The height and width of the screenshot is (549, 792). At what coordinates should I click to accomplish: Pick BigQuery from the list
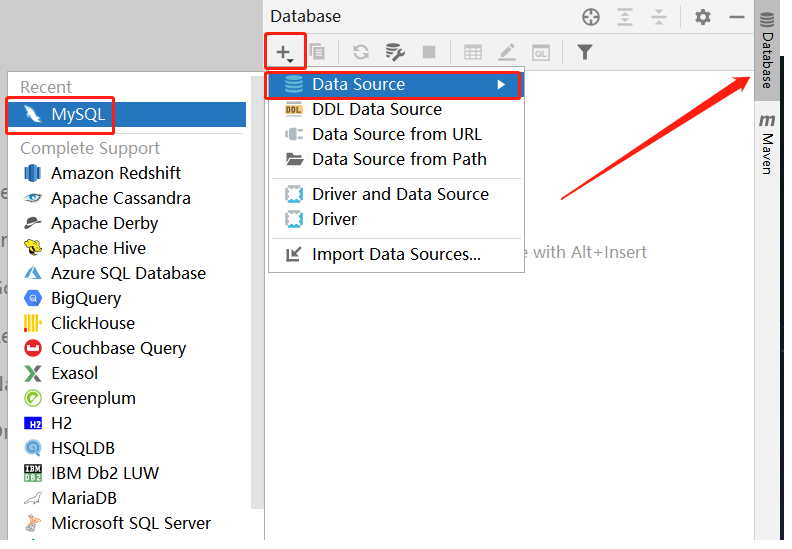click(126, 298)
